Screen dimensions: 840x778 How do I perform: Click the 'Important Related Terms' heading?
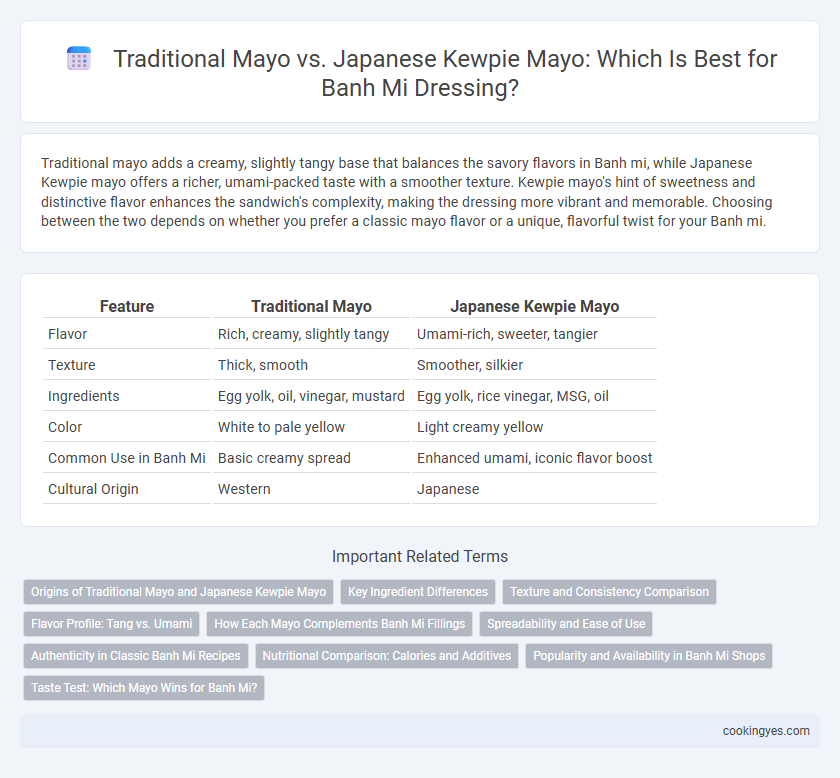420,556
